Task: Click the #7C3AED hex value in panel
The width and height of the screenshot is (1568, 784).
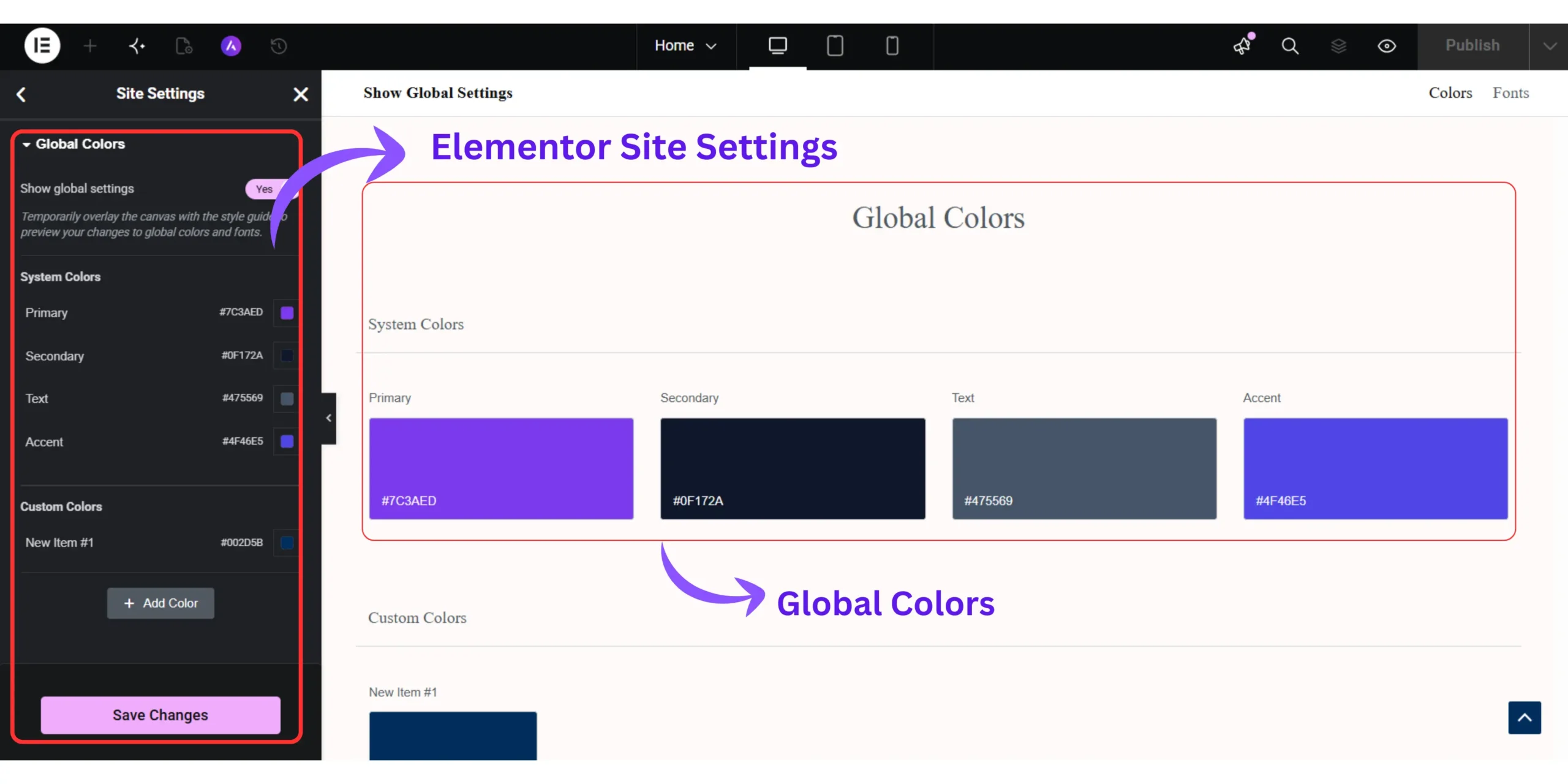Action: pos(241,312)
